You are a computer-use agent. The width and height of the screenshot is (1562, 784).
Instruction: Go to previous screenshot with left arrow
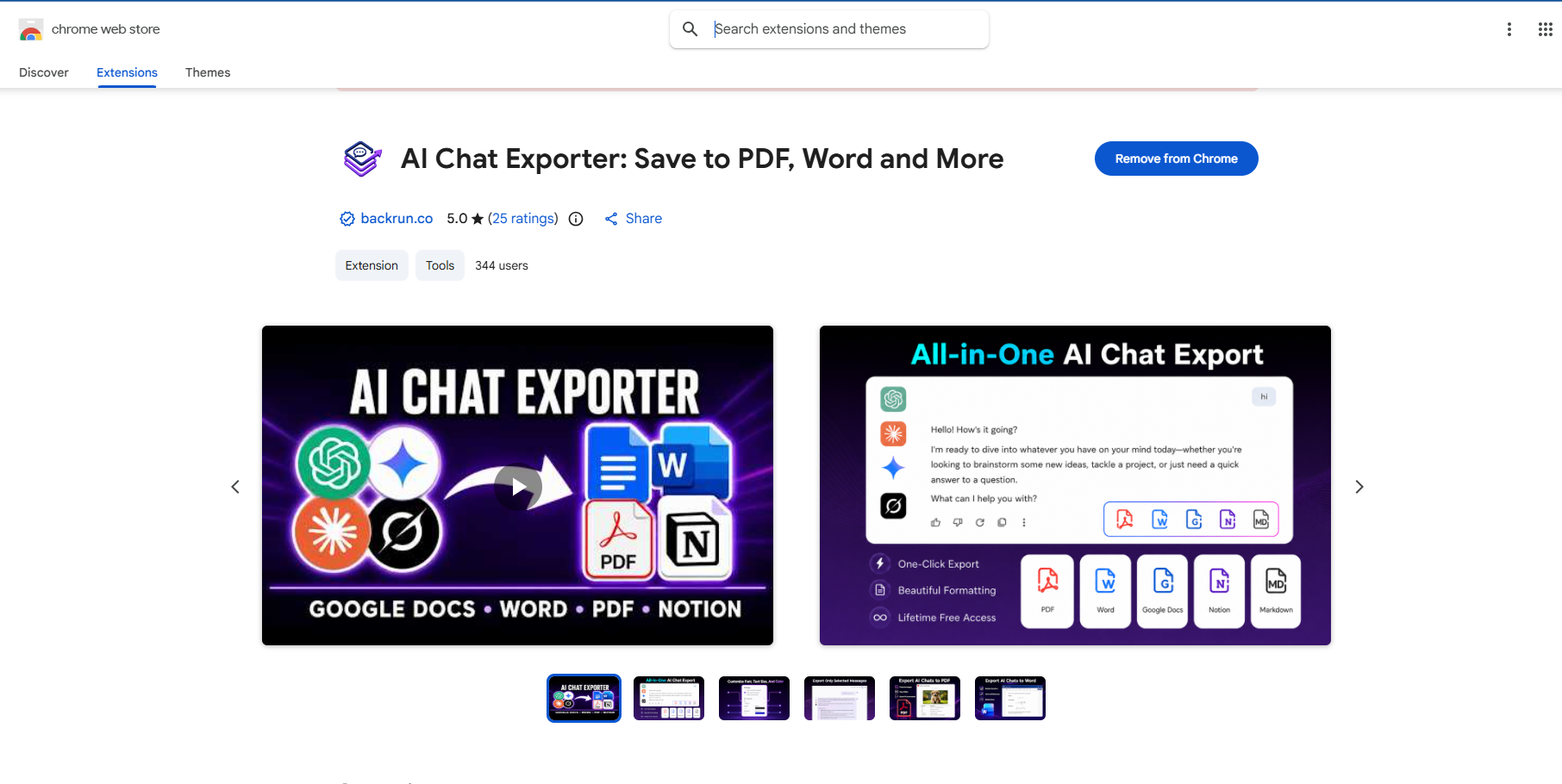(235, 487)
